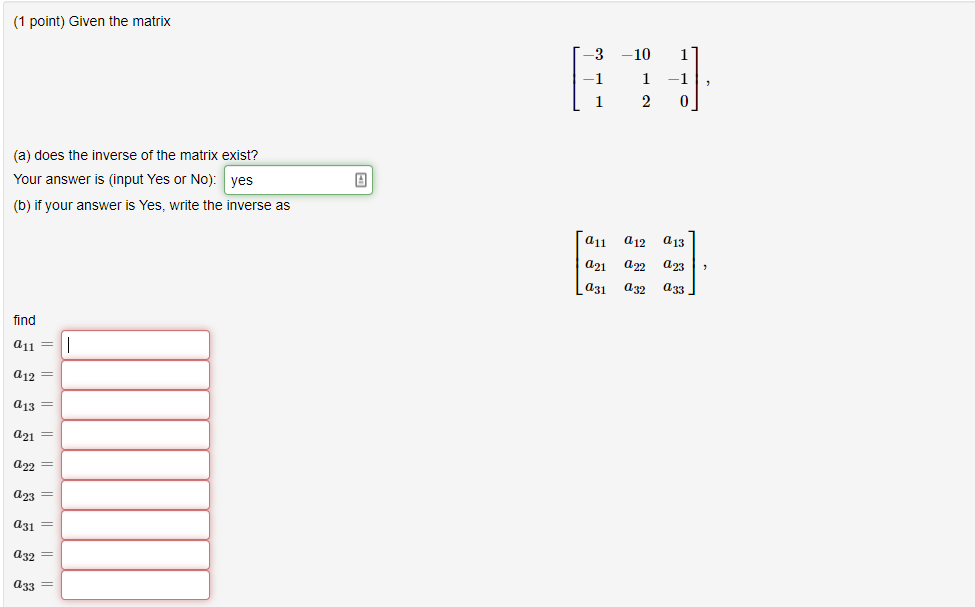Click the a12 answer input box
975x607 pixels.
134,374
